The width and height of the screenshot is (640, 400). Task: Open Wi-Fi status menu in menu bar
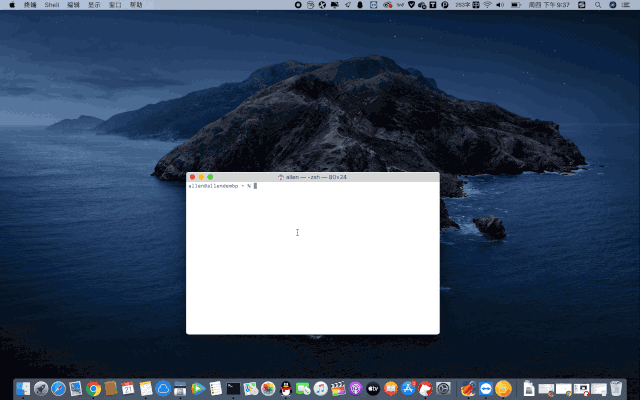(x=487, y=5)
